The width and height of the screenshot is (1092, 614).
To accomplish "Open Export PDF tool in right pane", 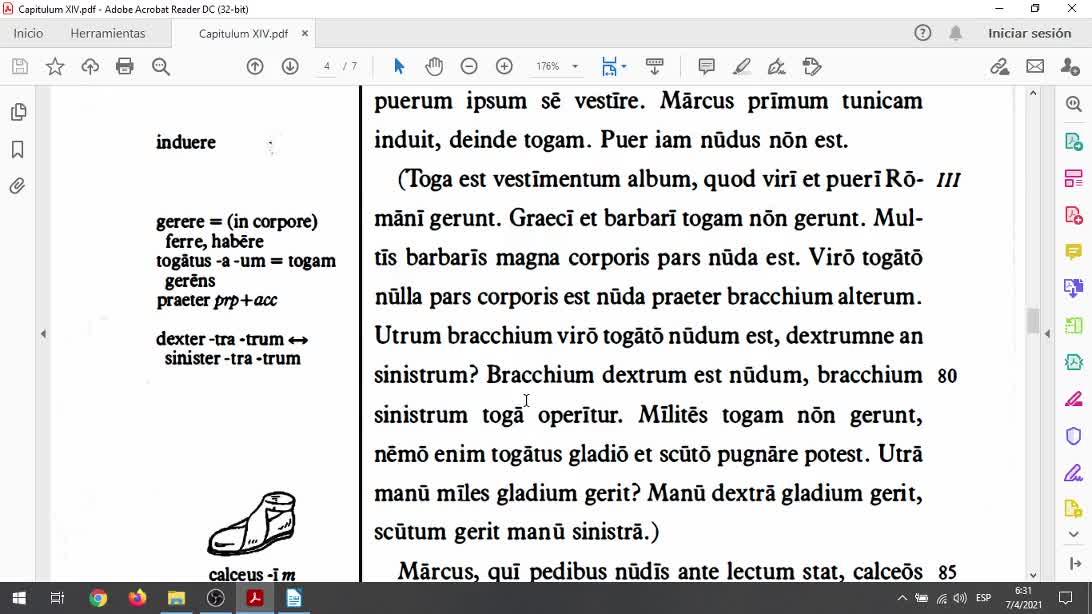I will click(1074, 141).
